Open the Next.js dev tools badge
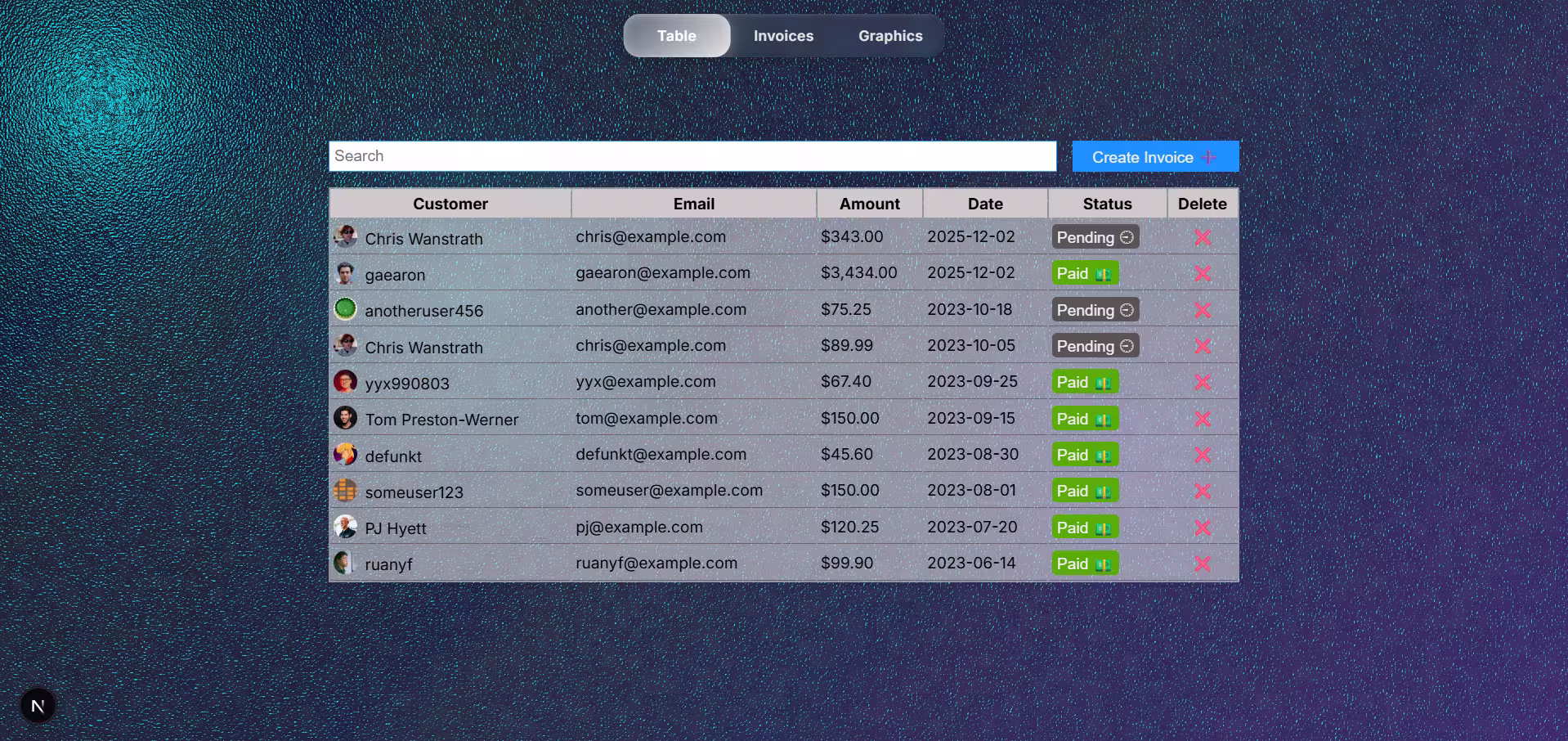 click(x=38, y=706)
